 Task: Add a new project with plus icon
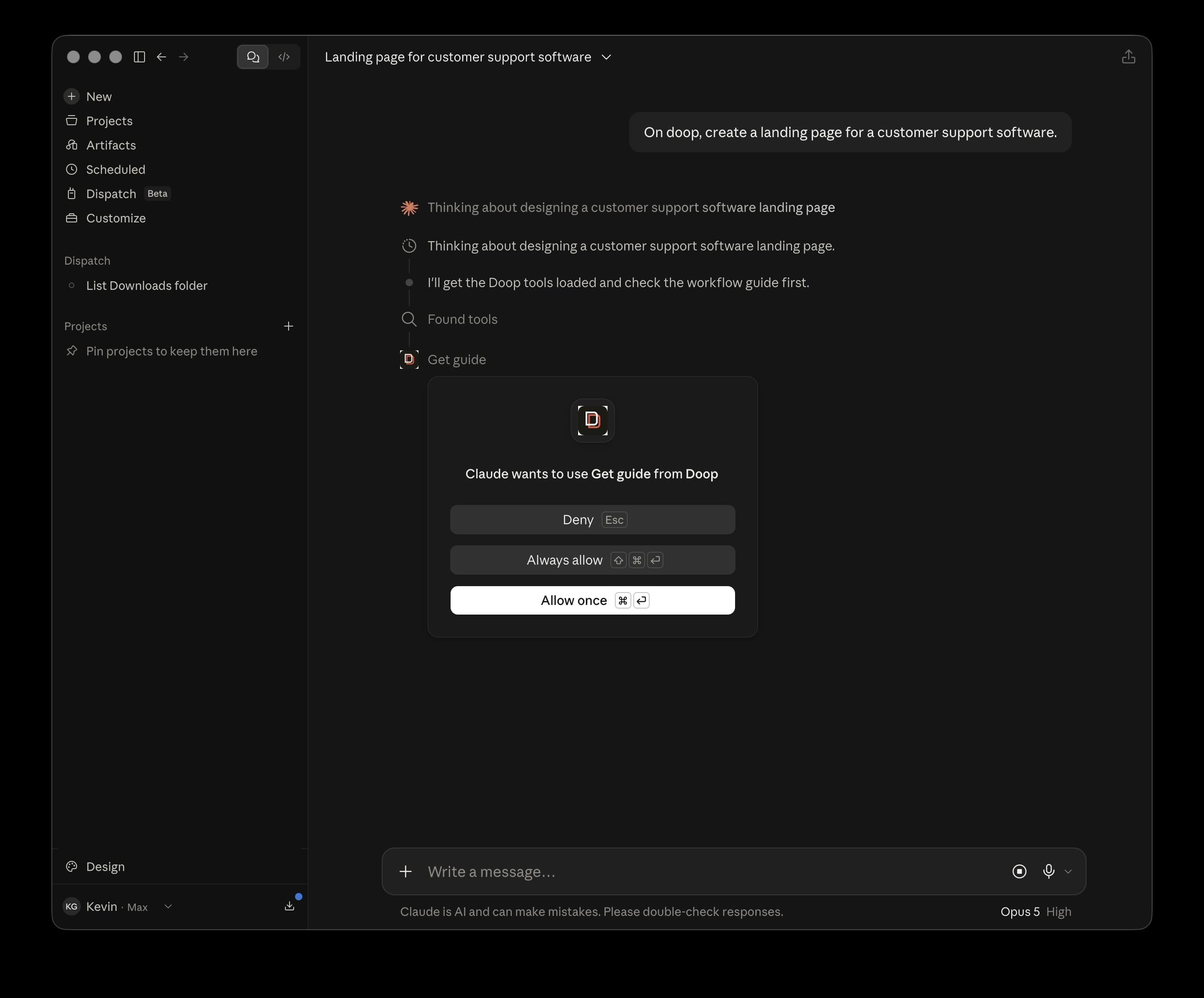(289, 326)
